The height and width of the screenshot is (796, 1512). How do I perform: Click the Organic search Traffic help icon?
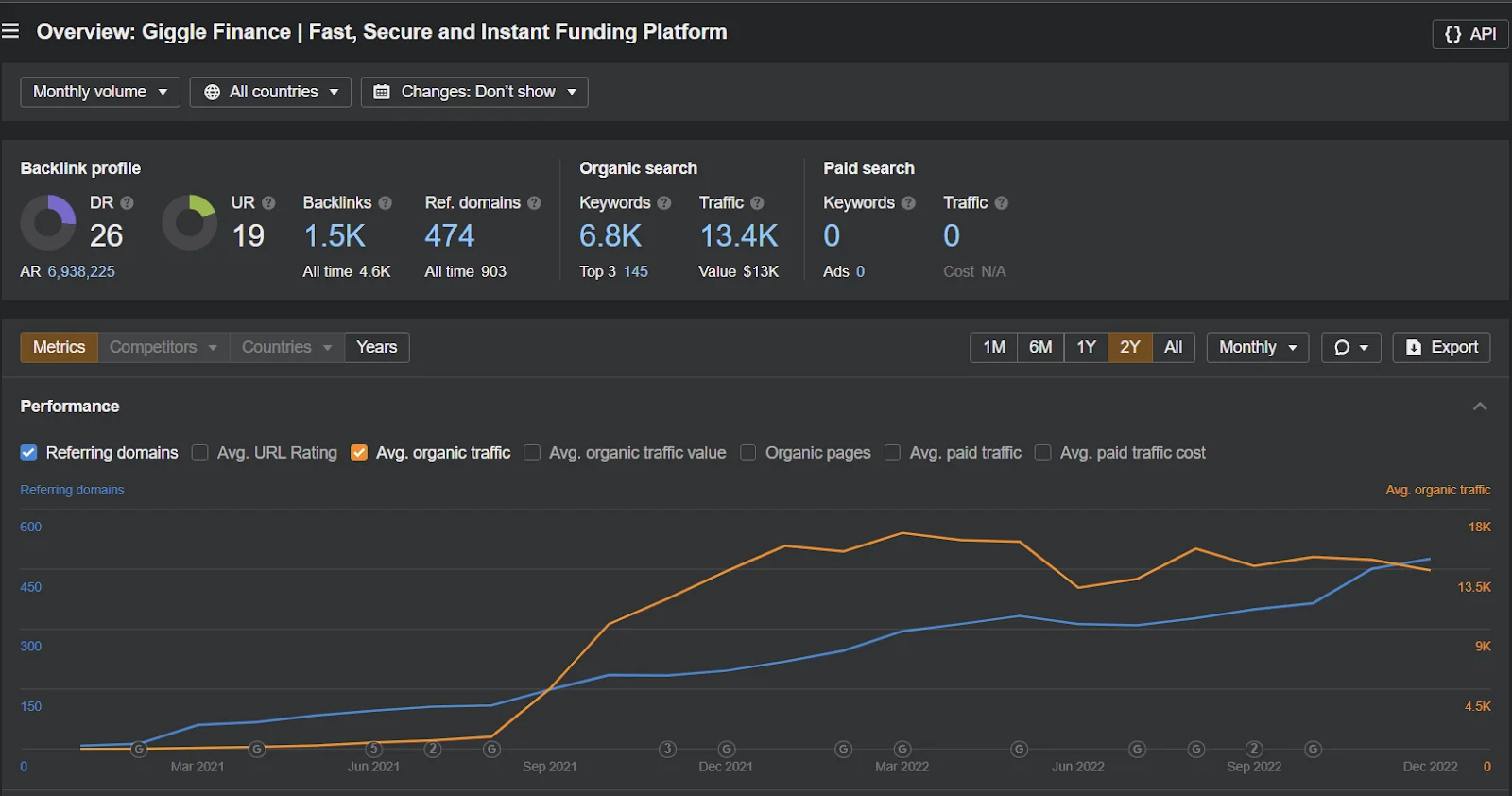757,203
